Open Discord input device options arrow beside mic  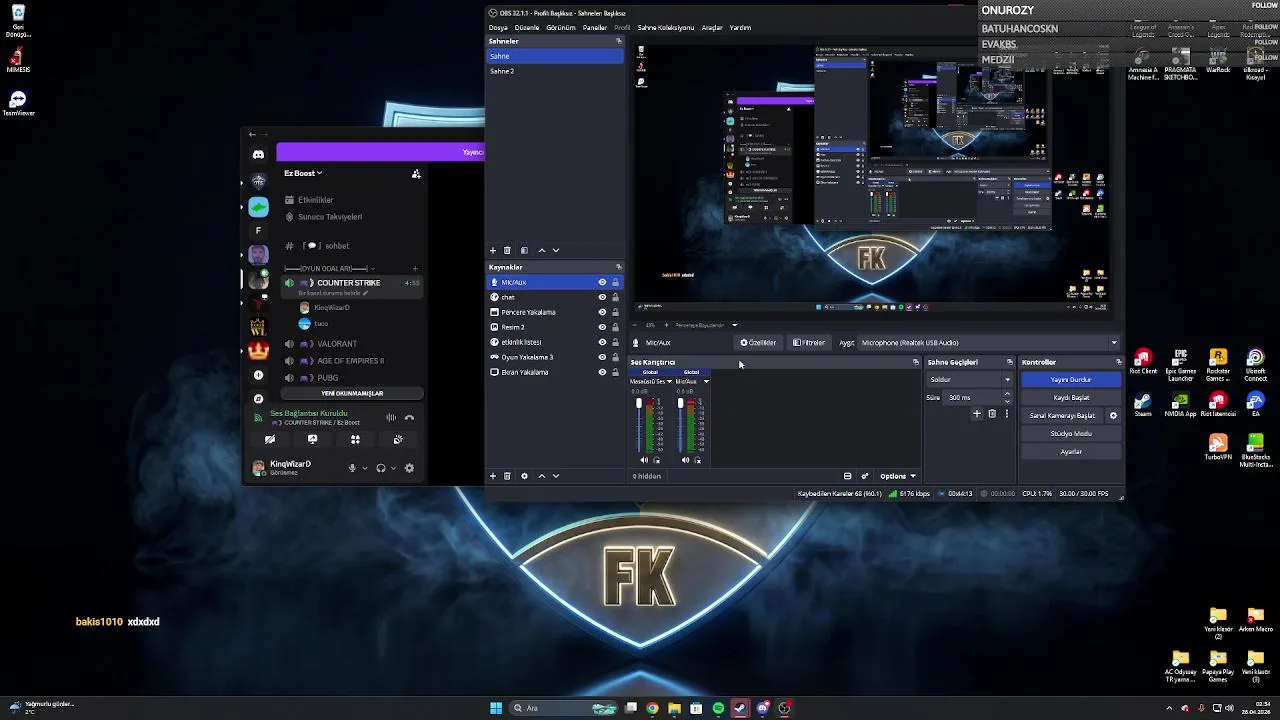(x=364, y=468)
